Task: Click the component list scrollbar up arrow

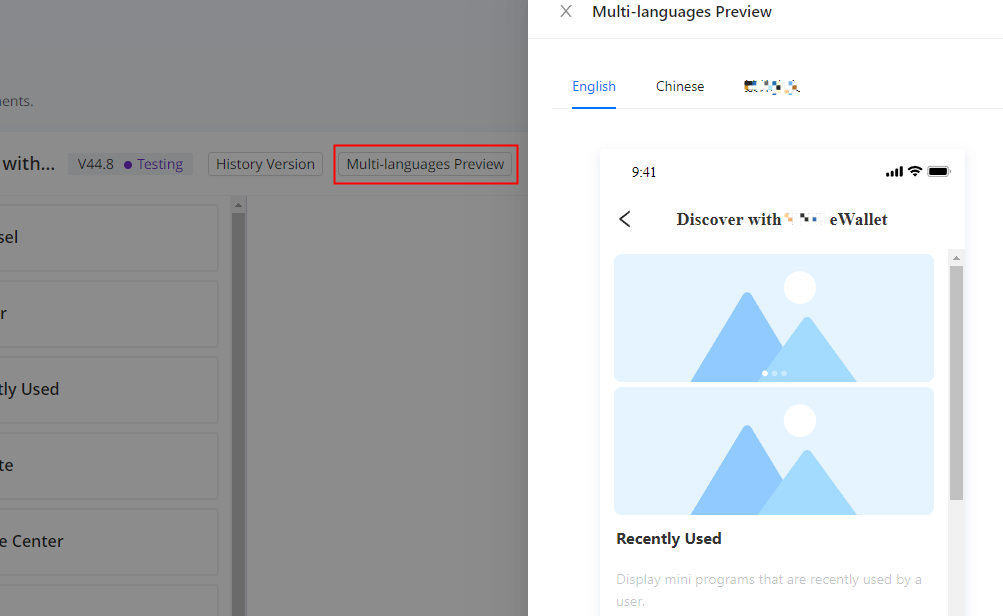Action: 239,205
